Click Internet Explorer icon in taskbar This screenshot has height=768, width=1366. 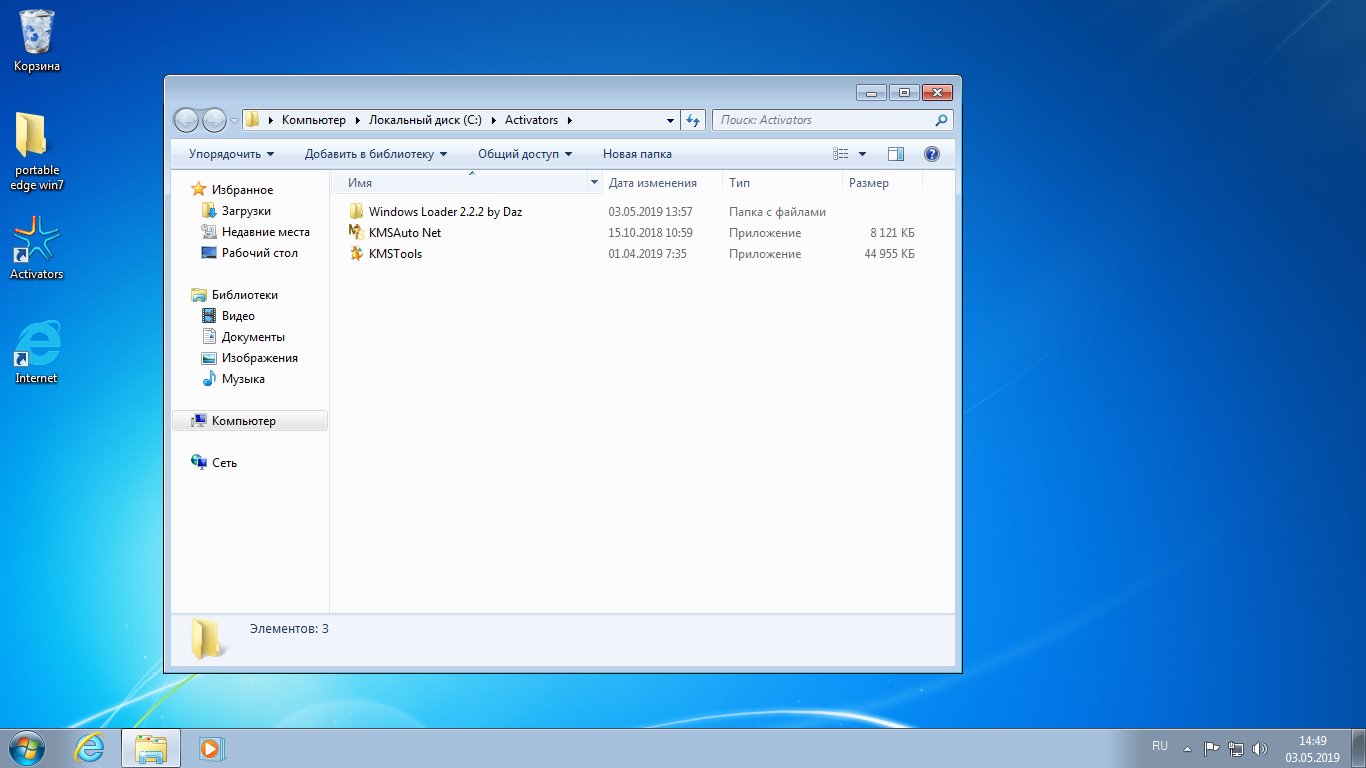[x=90, y=748]
